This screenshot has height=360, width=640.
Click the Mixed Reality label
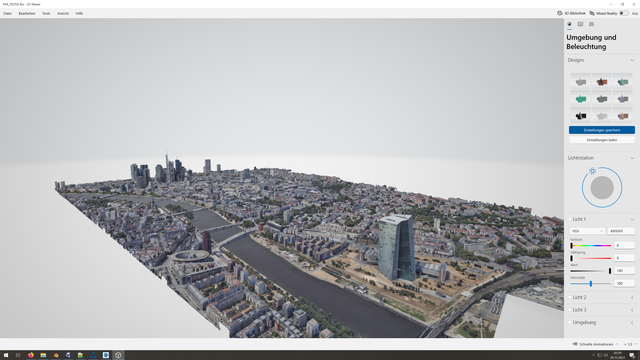pyautogui.click(x=607, y=13)
